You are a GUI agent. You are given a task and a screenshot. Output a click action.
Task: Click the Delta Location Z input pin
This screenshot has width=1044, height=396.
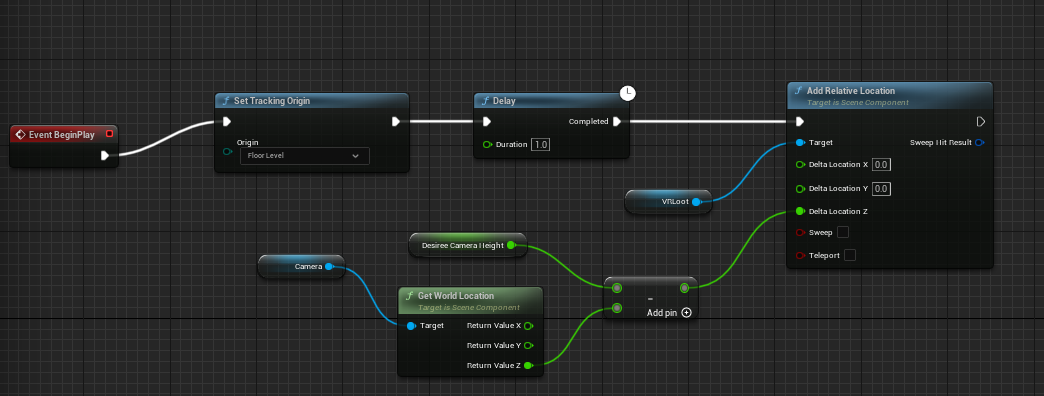[800, 211]
